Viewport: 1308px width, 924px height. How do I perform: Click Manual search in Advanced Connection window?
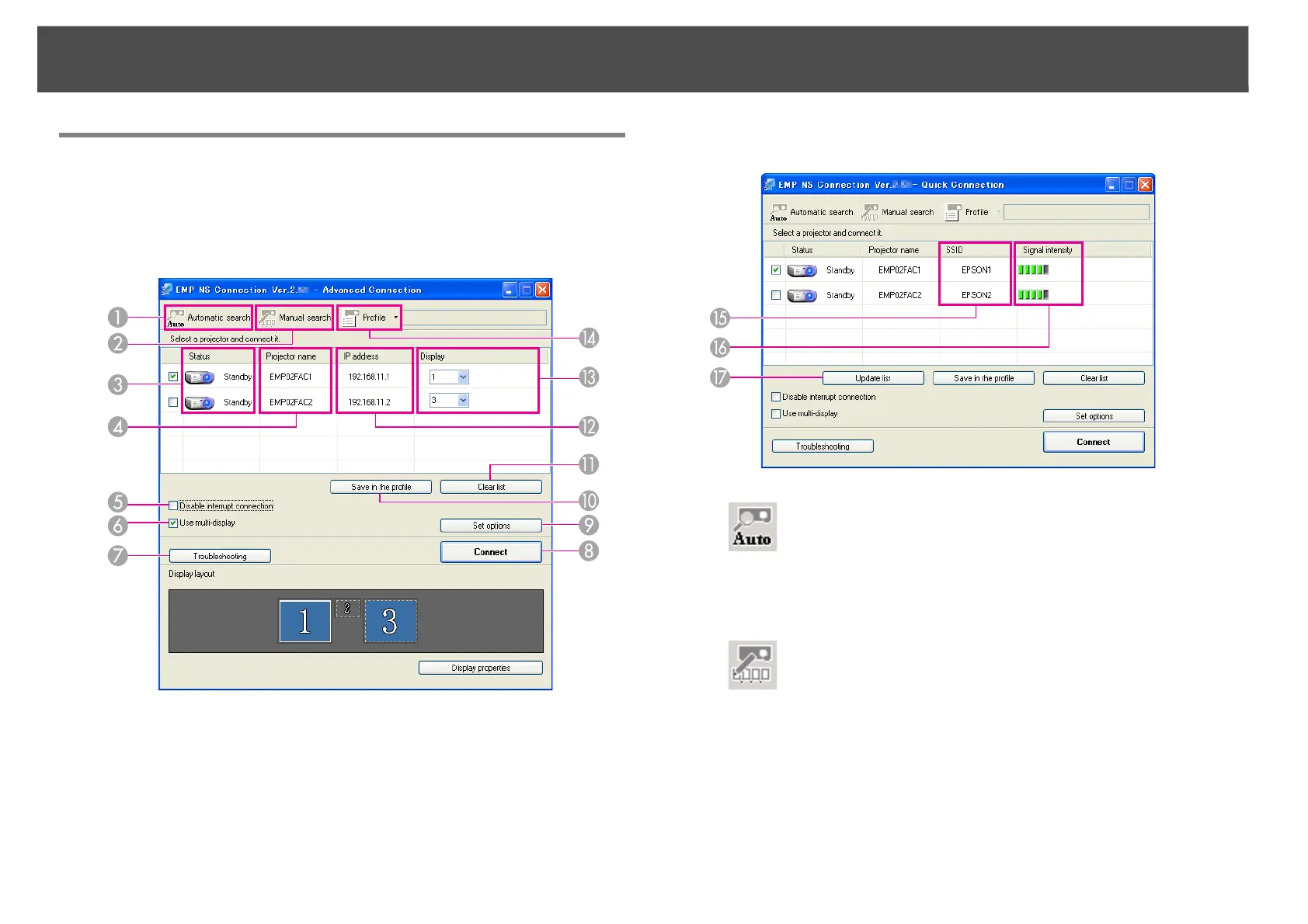tap(294, 318)
